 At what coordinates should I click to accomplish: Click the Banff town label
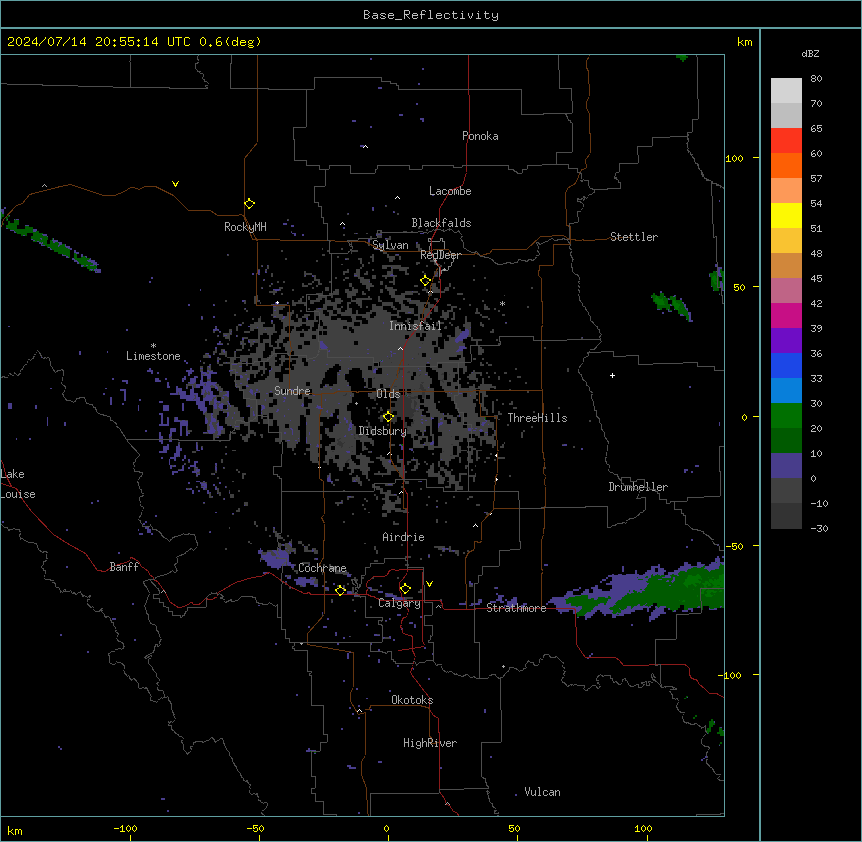click(124, 567)
